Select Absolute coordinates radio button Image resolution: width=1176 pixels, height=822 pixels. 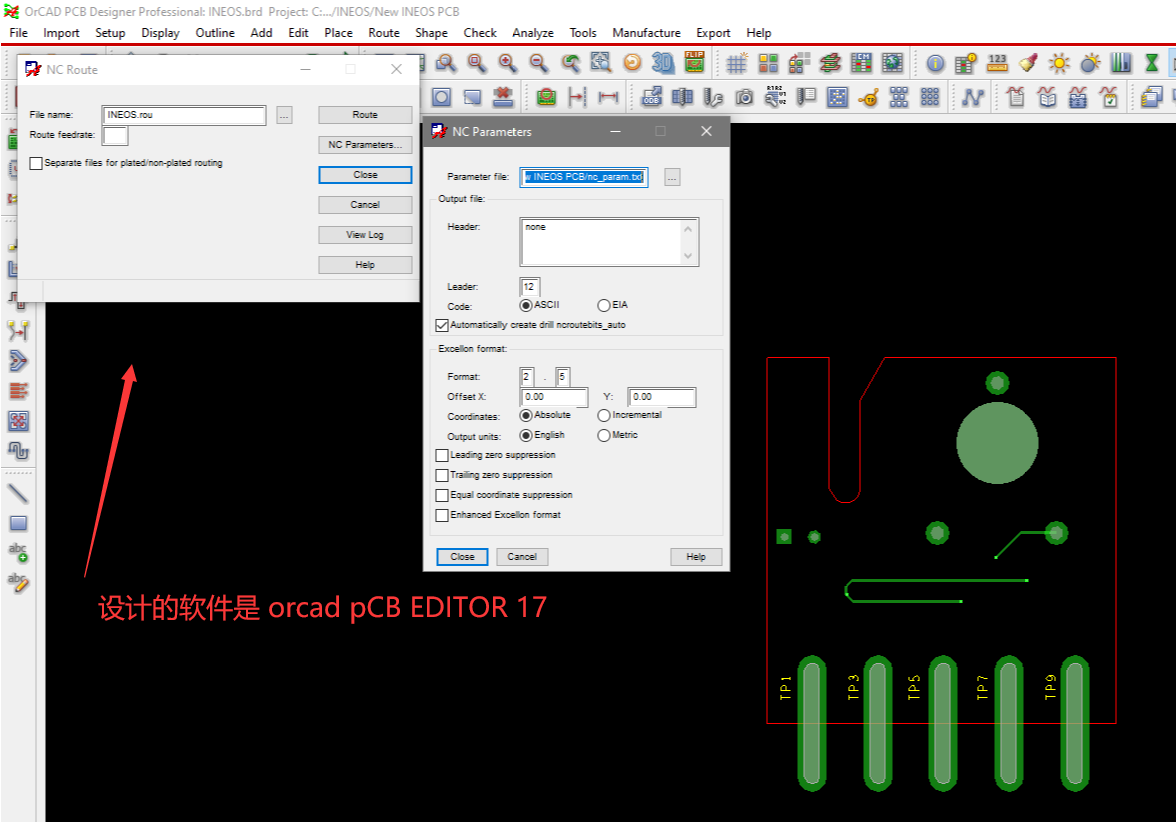pos(526,416)
